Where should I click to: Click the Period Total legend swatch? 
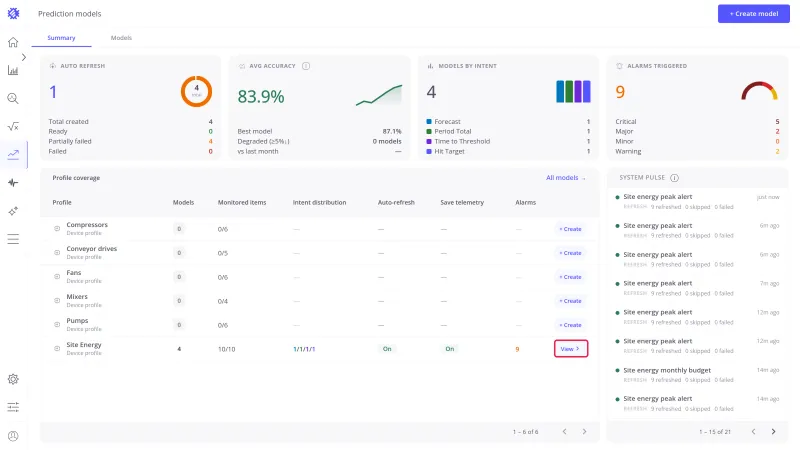coord(429,131)
